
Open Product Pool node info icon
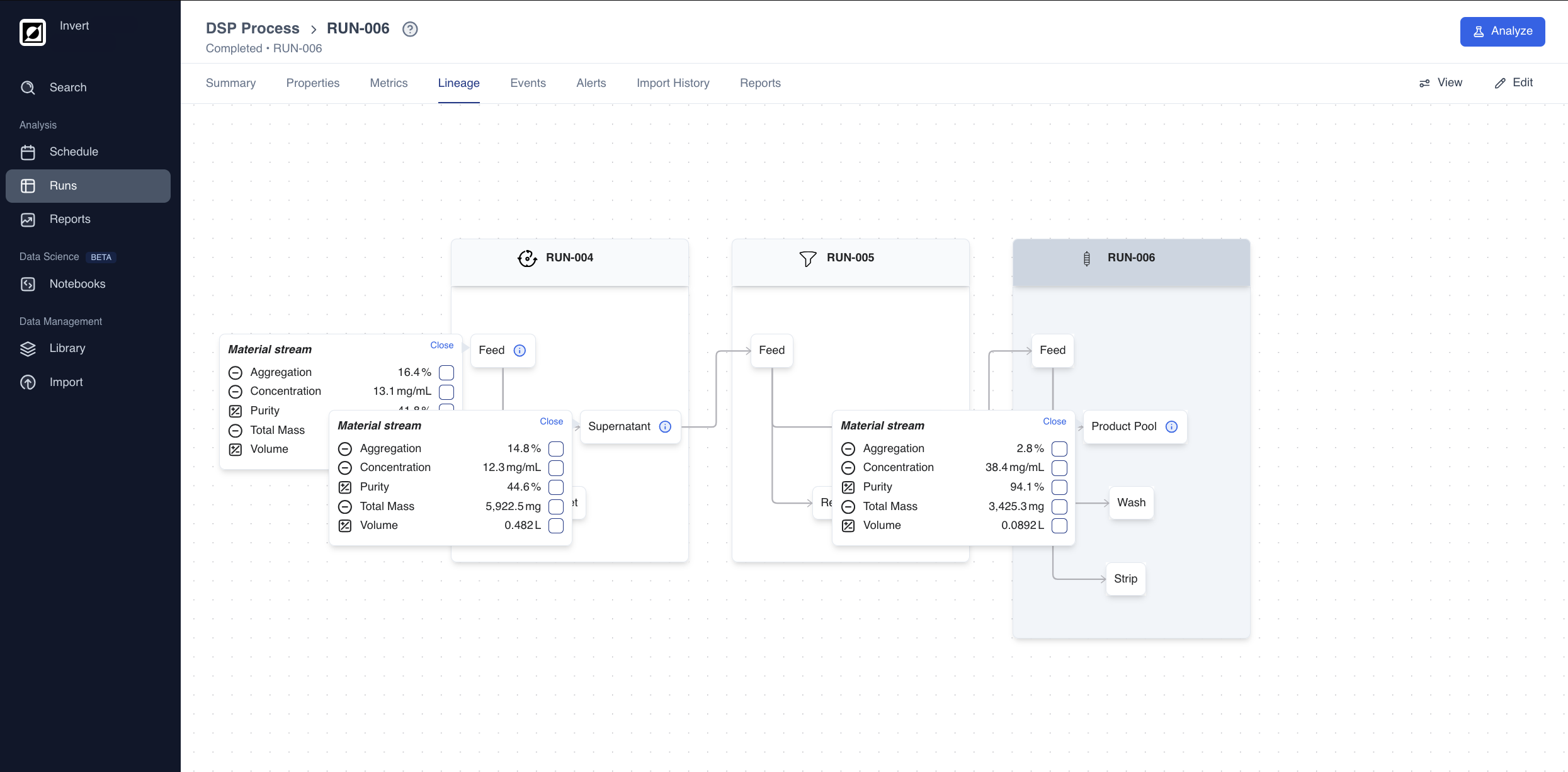tap(1171, 427)
